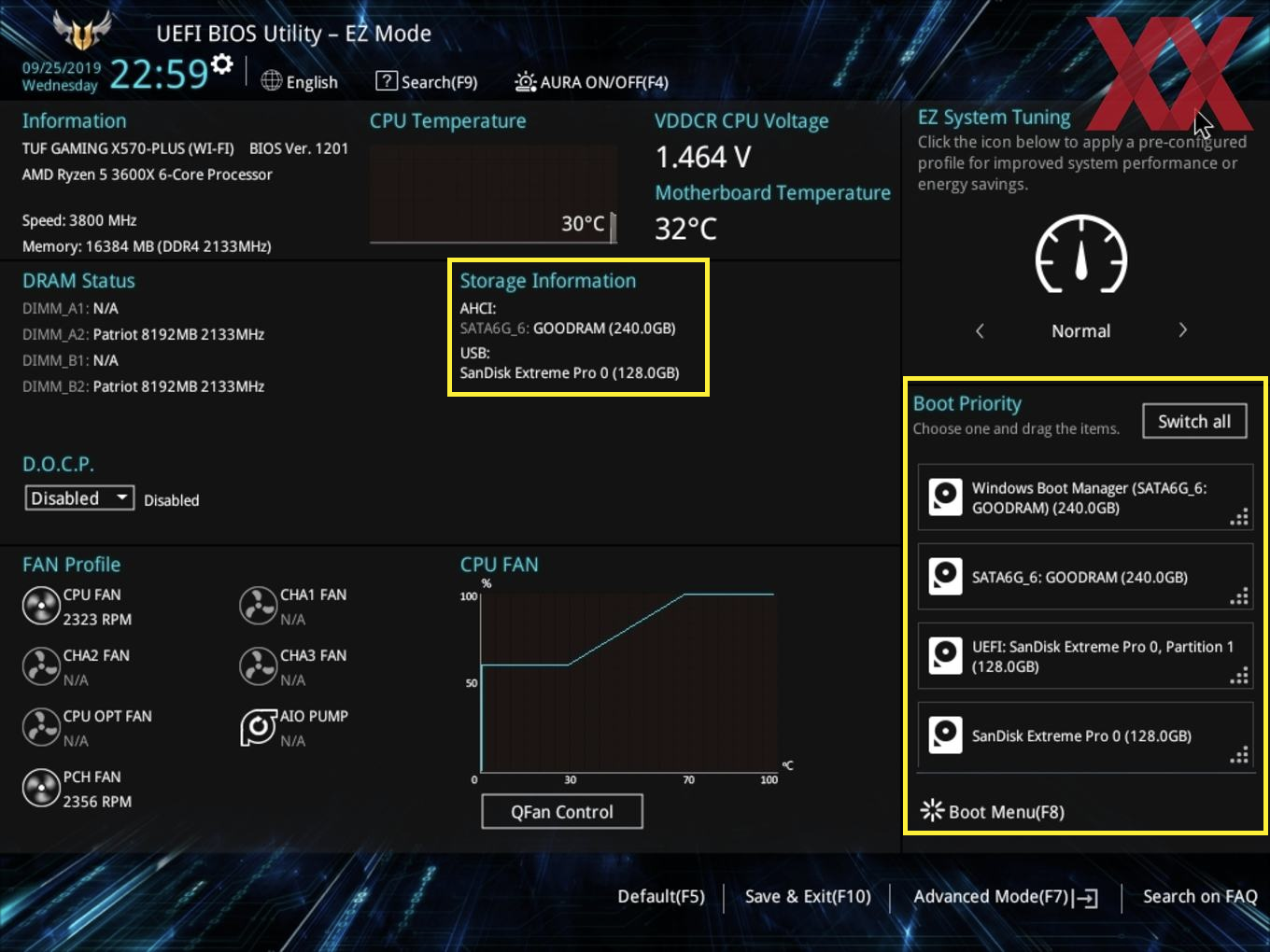1270x952 pixels.
Task: Open Search on FAQ
Action: point(1200,896)
